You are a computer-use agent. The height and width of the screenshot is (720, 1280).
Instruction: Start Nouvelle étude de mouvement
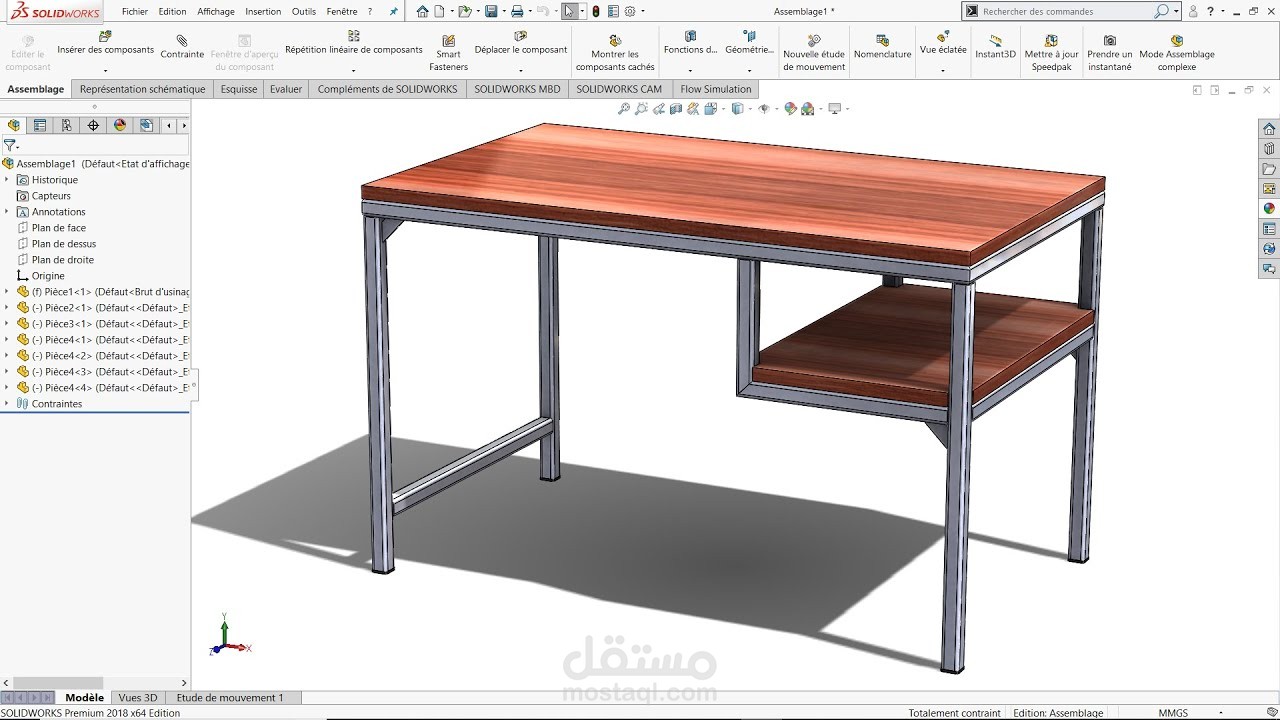[x=814, y=53]
